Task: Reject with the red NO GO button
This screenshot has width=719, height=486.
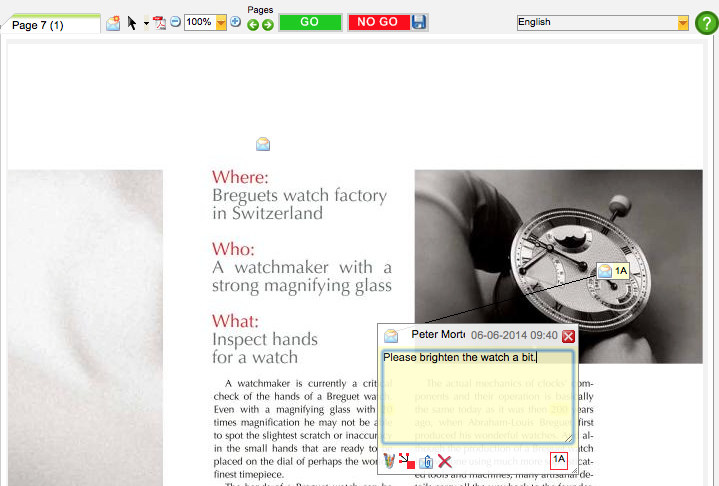Action: click(x=378, y=22)
